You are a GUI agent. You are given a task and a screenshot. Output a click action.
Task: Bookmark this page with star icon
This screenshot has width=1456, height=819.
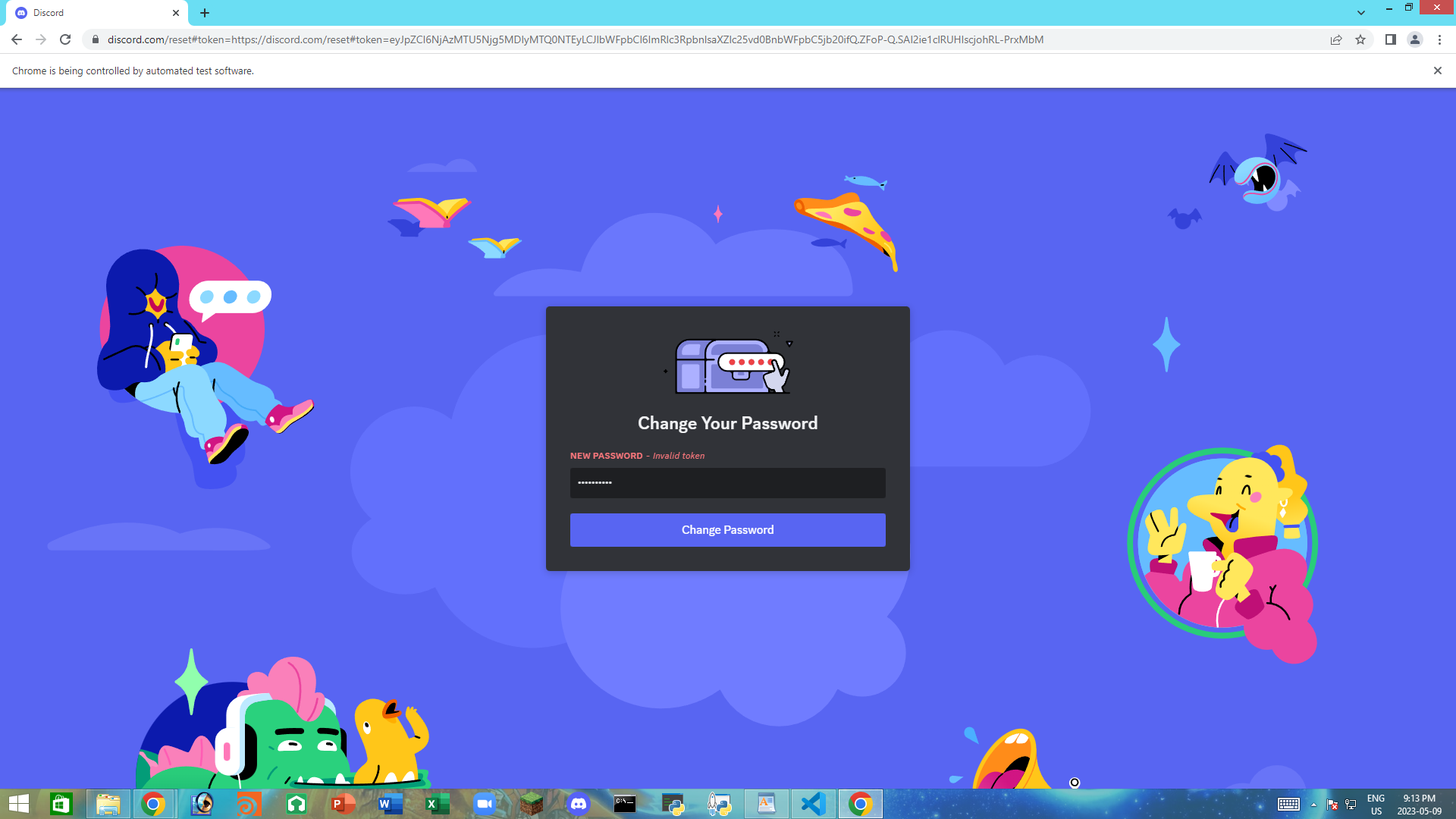(1360, 39)
